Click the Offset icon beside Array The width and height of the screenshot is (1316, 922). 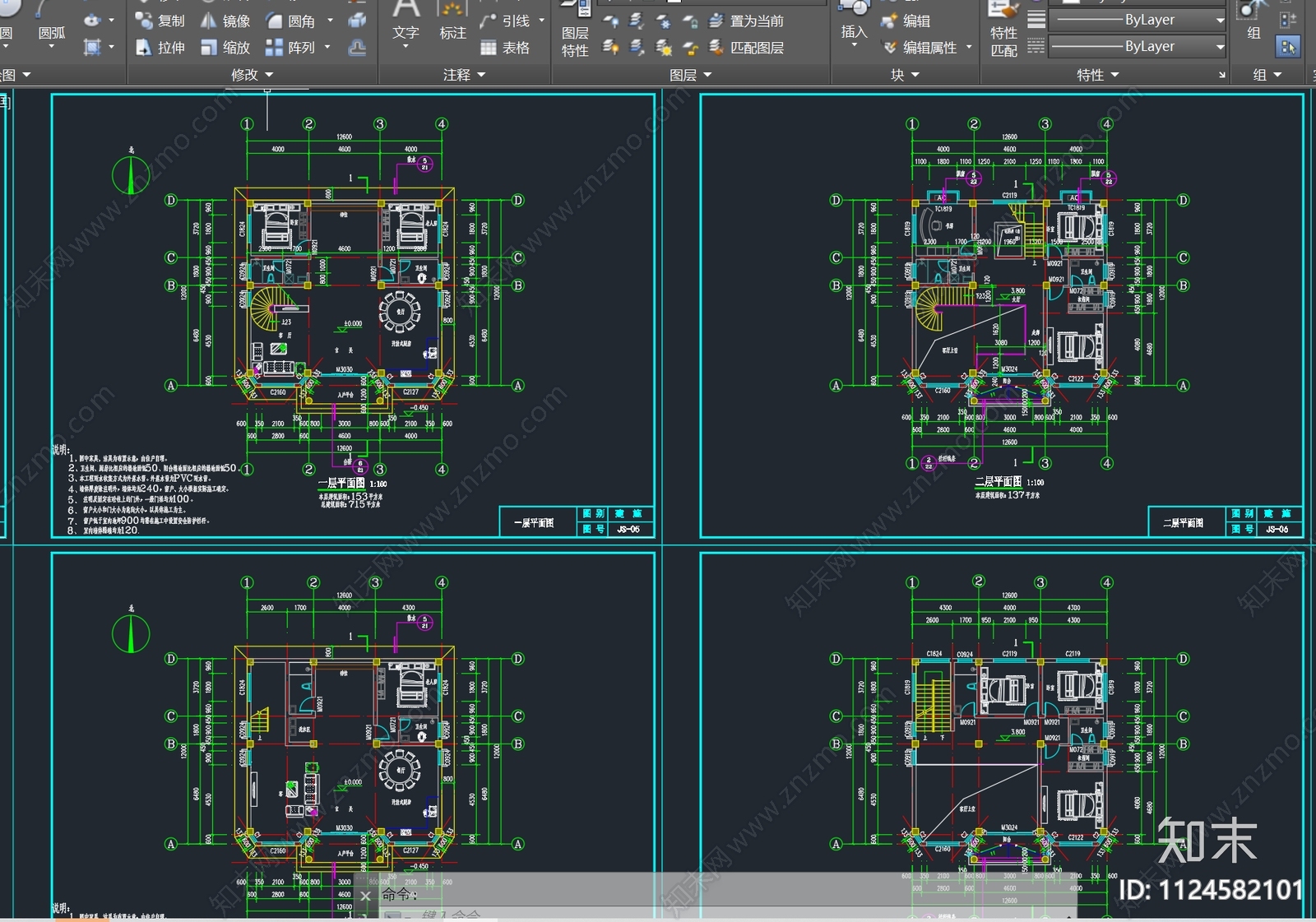tap(357, 48)
